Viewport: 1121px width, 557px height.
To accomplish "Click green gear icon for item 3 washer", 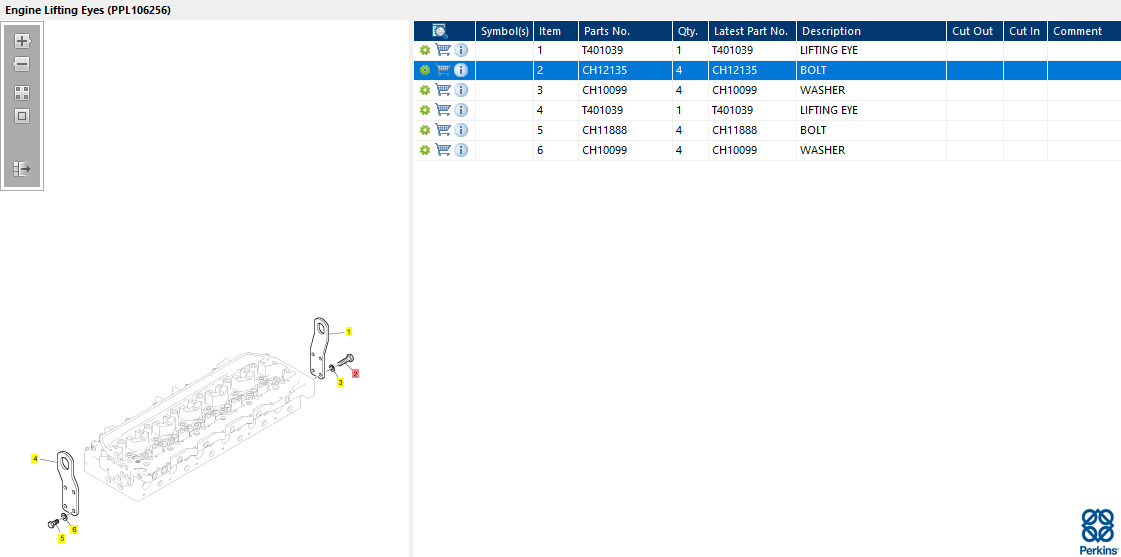I will click(425, 90).
